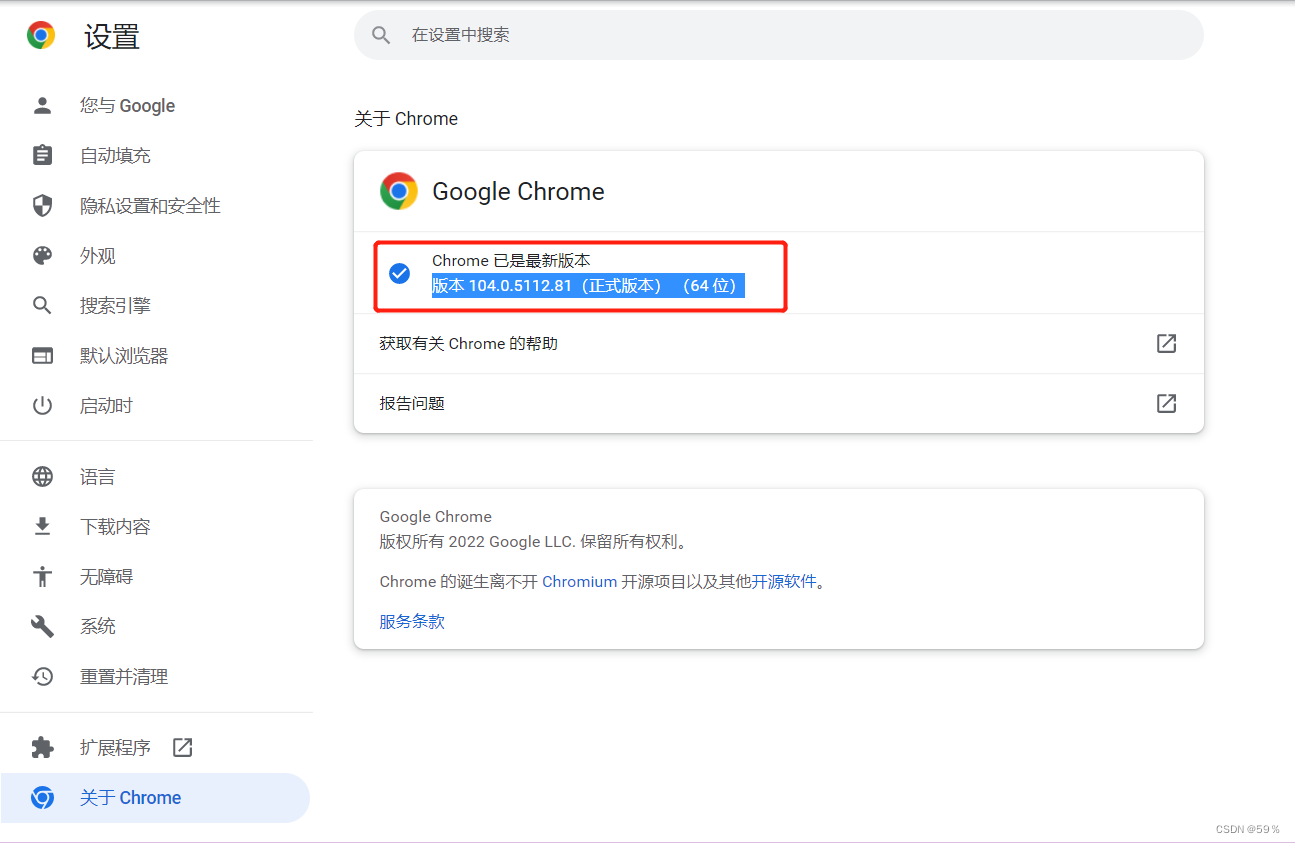This screenshot has height=843, width=1295.
Task: Click the Chrome logo beside Google Chrome
Action: point(398,190)
